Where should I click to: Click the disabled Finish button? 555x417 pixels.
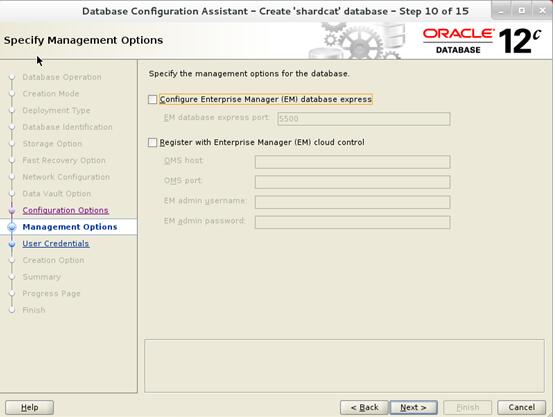point(468,407)
